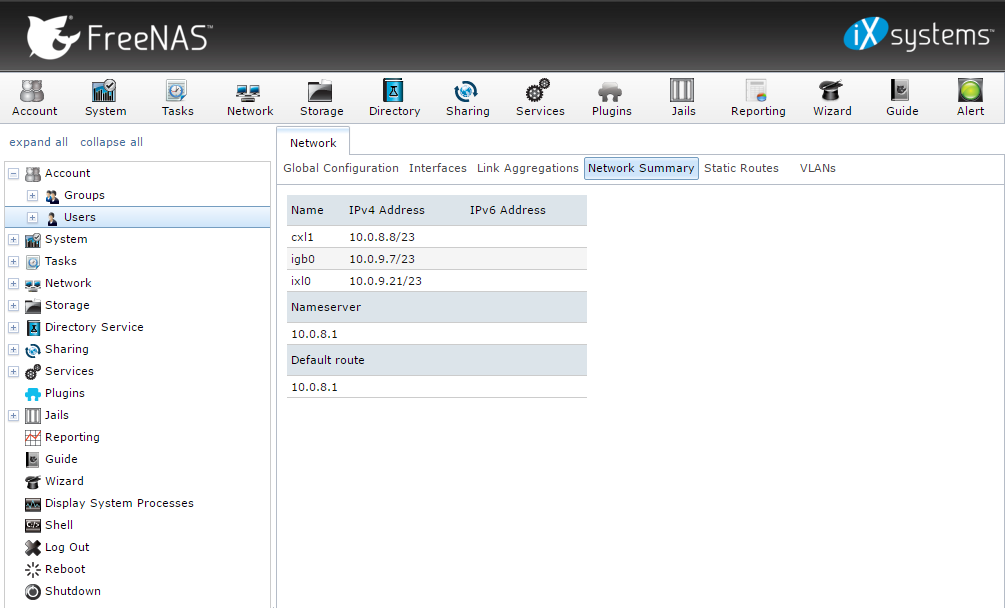The height and width of the screenshot is (608, 1005).
Task: Select the Global Configuration tab
Action: [x=341, y=168]
